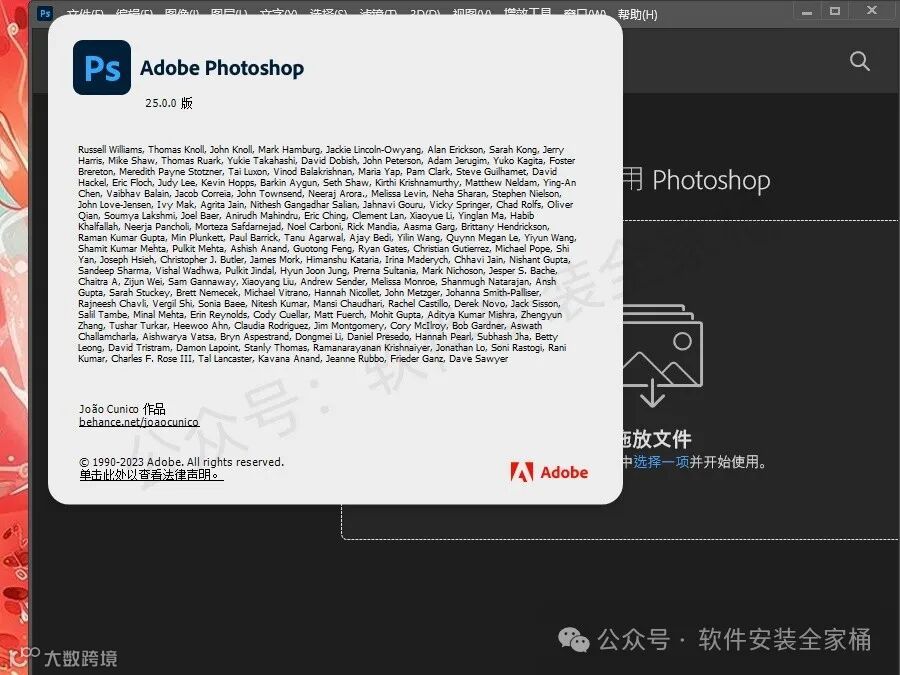Click the large Ps logo in About dialog
The height and width of the screenshot is (675, 900).
[x=102, y=68]
